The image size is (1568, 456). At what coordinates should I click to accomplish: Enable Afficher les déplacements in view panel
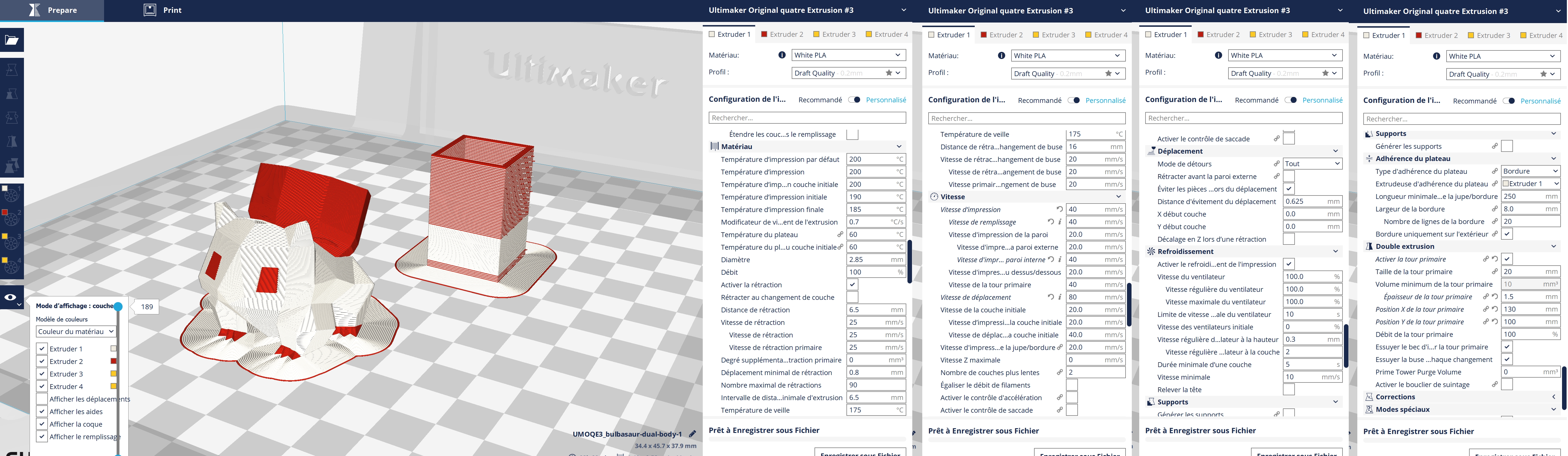[42, 399]
